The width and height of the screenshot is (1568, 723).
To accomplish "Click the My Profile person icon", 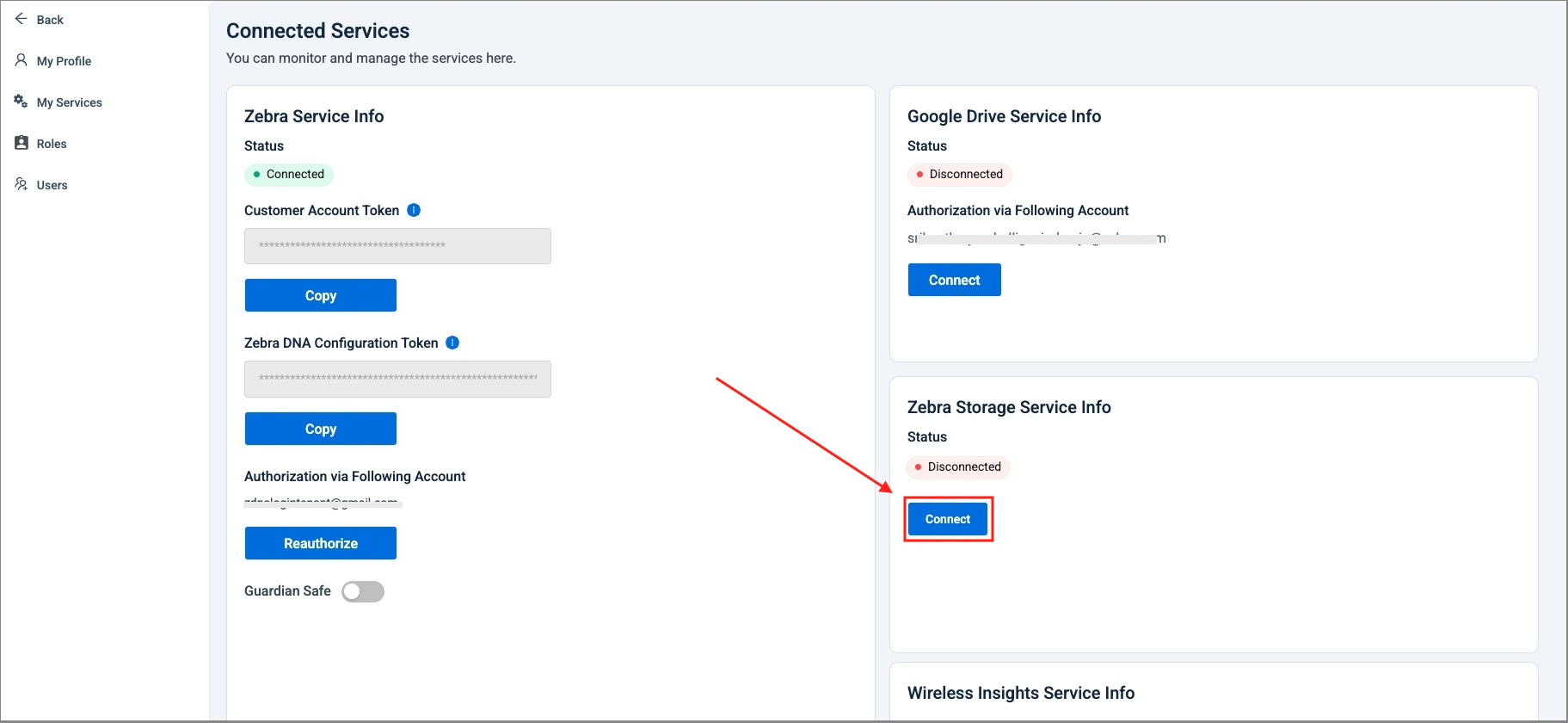I will [x=21, y=60].
